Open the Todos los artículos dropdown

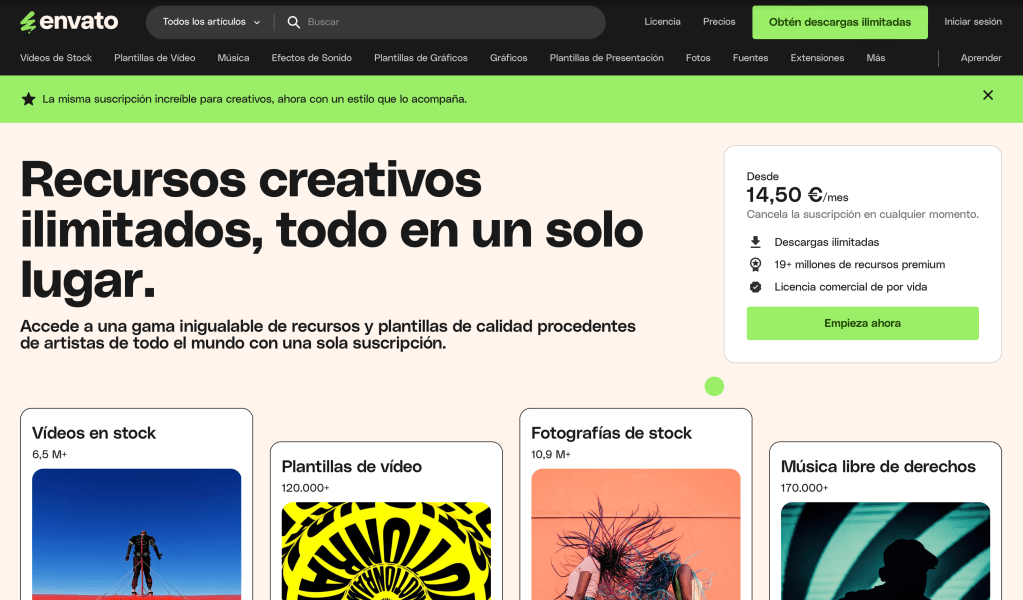pos(211,22)
